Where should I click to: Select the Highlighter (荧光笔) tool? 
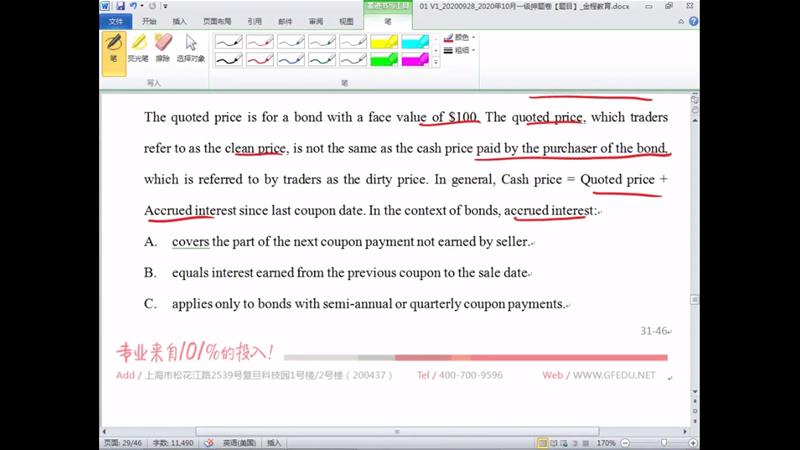[x=139, y=47]
